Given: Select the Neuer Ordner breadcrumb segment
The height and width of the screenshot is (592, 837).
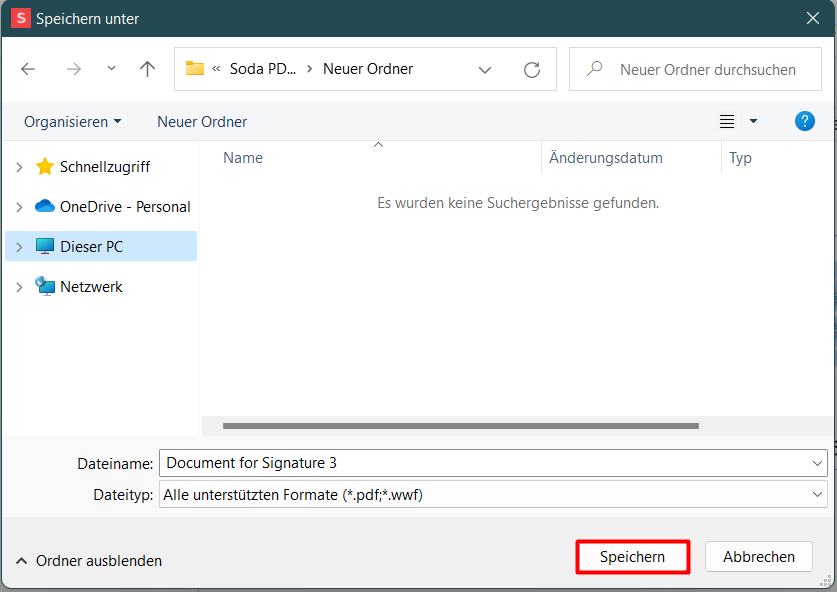Looking at the screenshot, I should [x=368, y=69].
